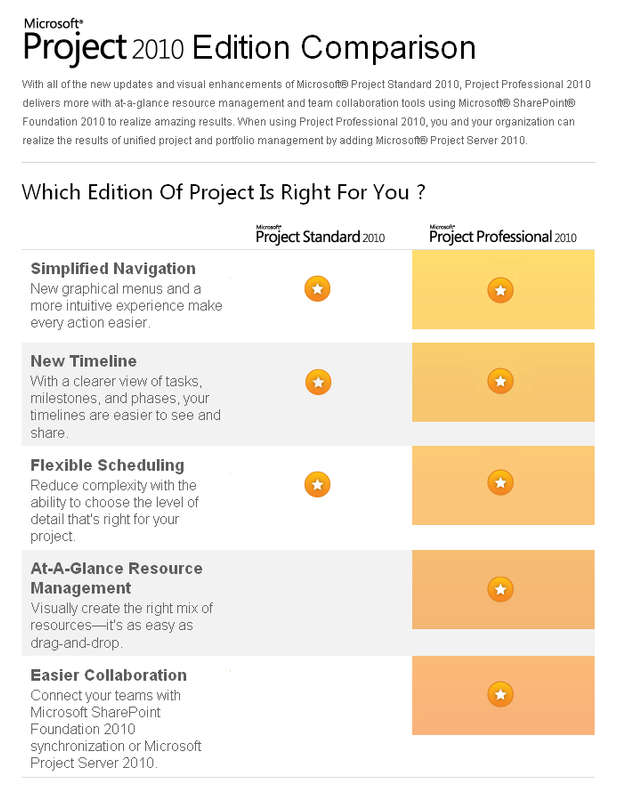The image size is (618, 800).
Task: Click the Microsoft Project 2010 title logo
Action: click(103, 40)
